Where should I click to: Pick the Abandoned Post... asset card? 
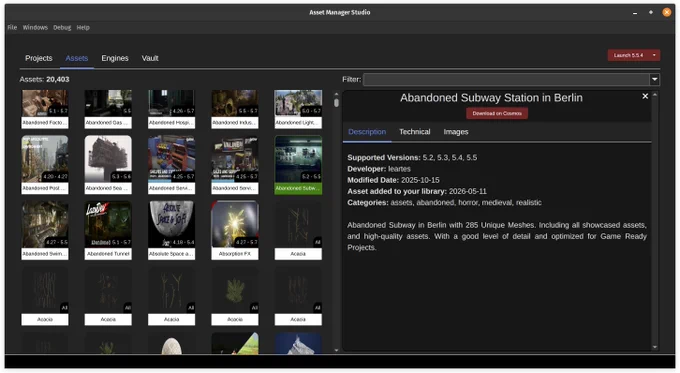pyautogui.click(x=45, y=165)
